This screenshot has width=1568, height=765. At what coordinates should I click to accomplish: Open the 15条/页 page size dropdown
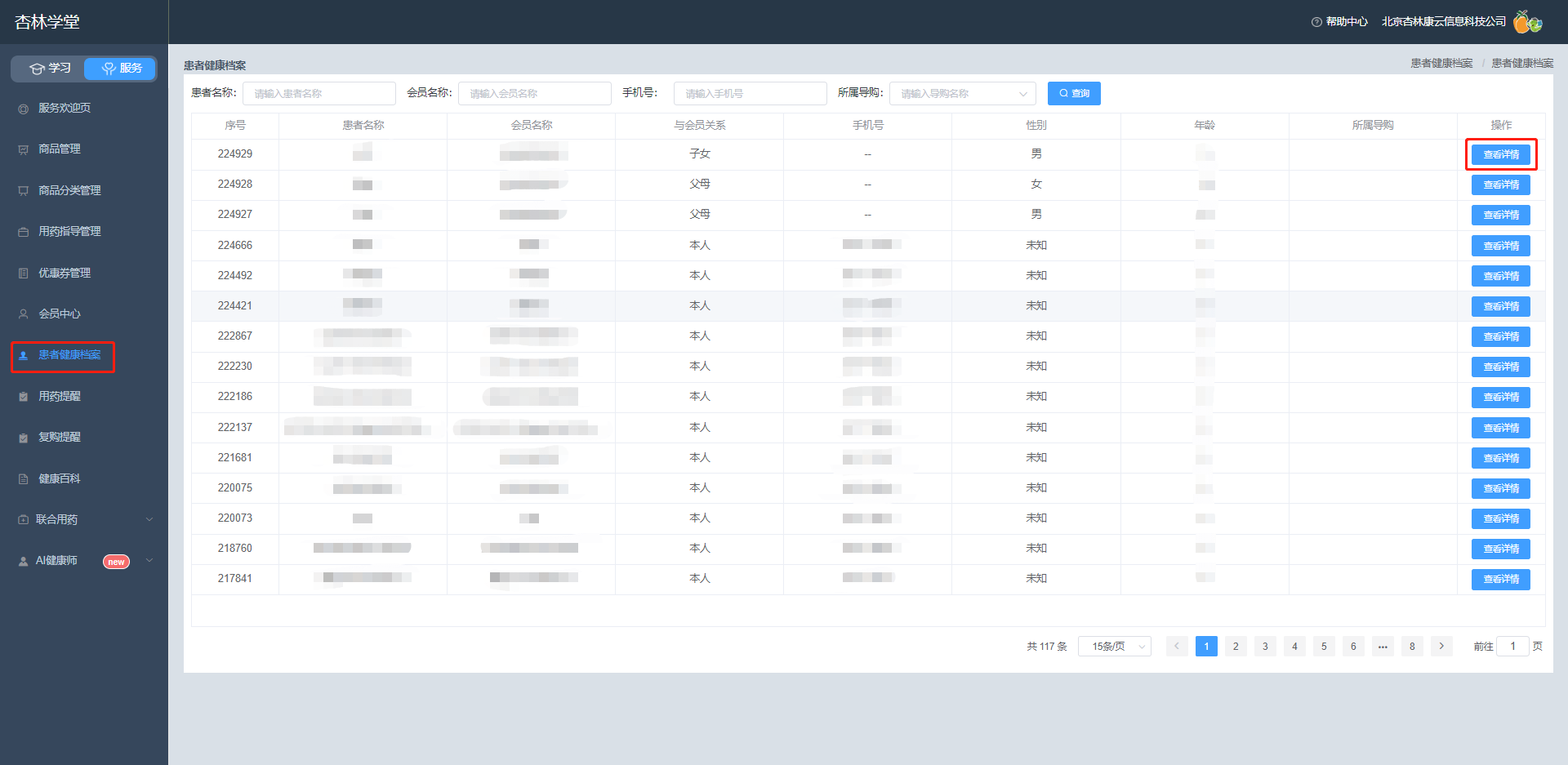(1115, 647)
